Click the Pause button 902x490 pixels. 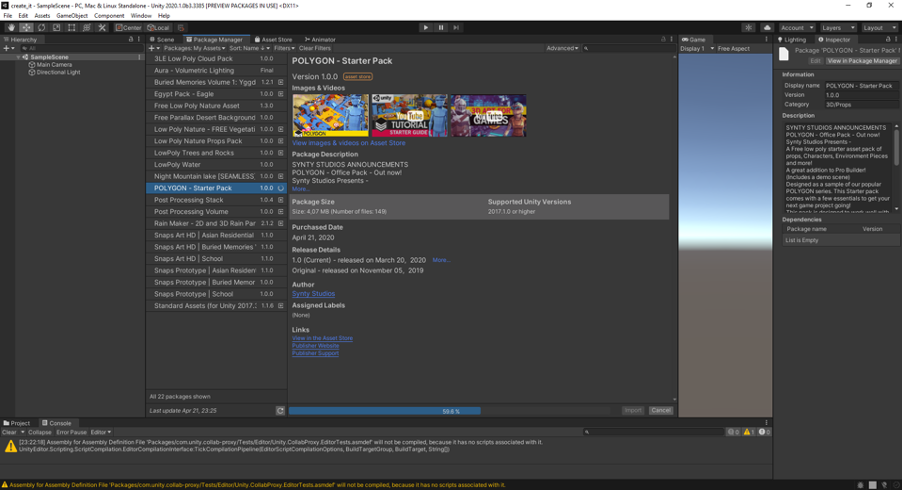click(441, 28)
